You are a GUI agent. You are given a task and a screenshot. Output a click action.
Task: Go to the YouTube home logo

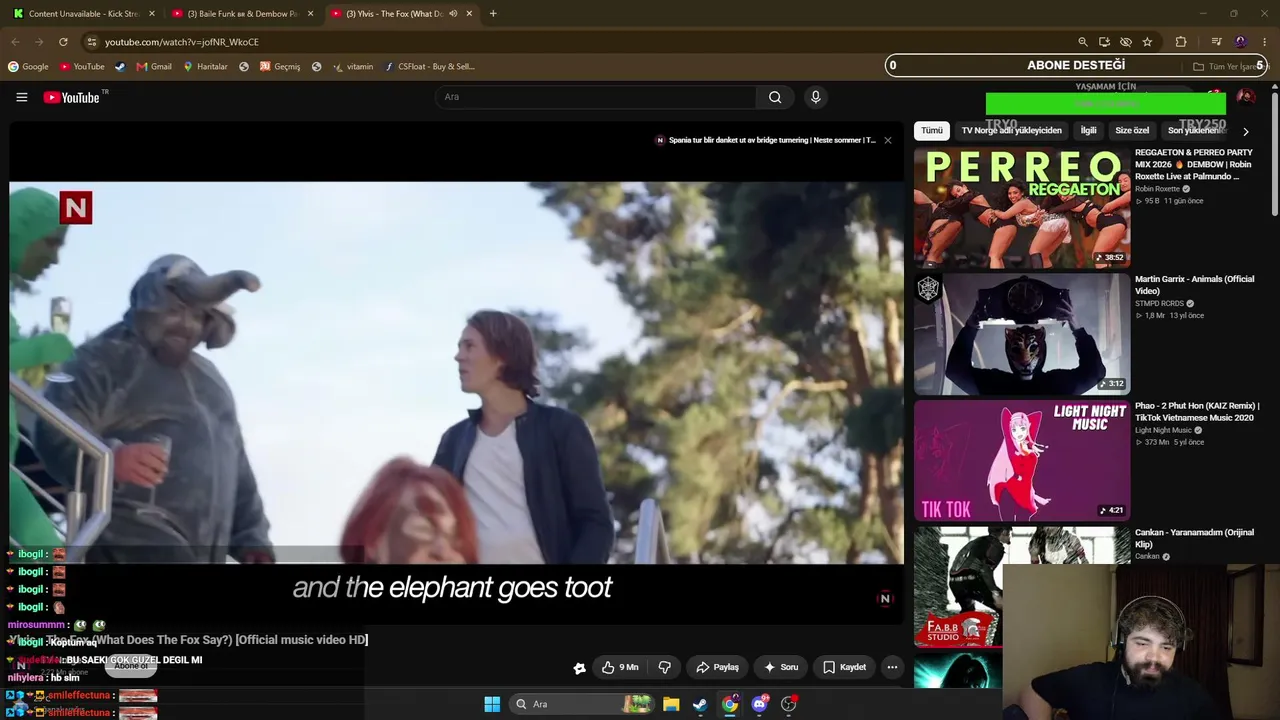click(x=72, y=97)
